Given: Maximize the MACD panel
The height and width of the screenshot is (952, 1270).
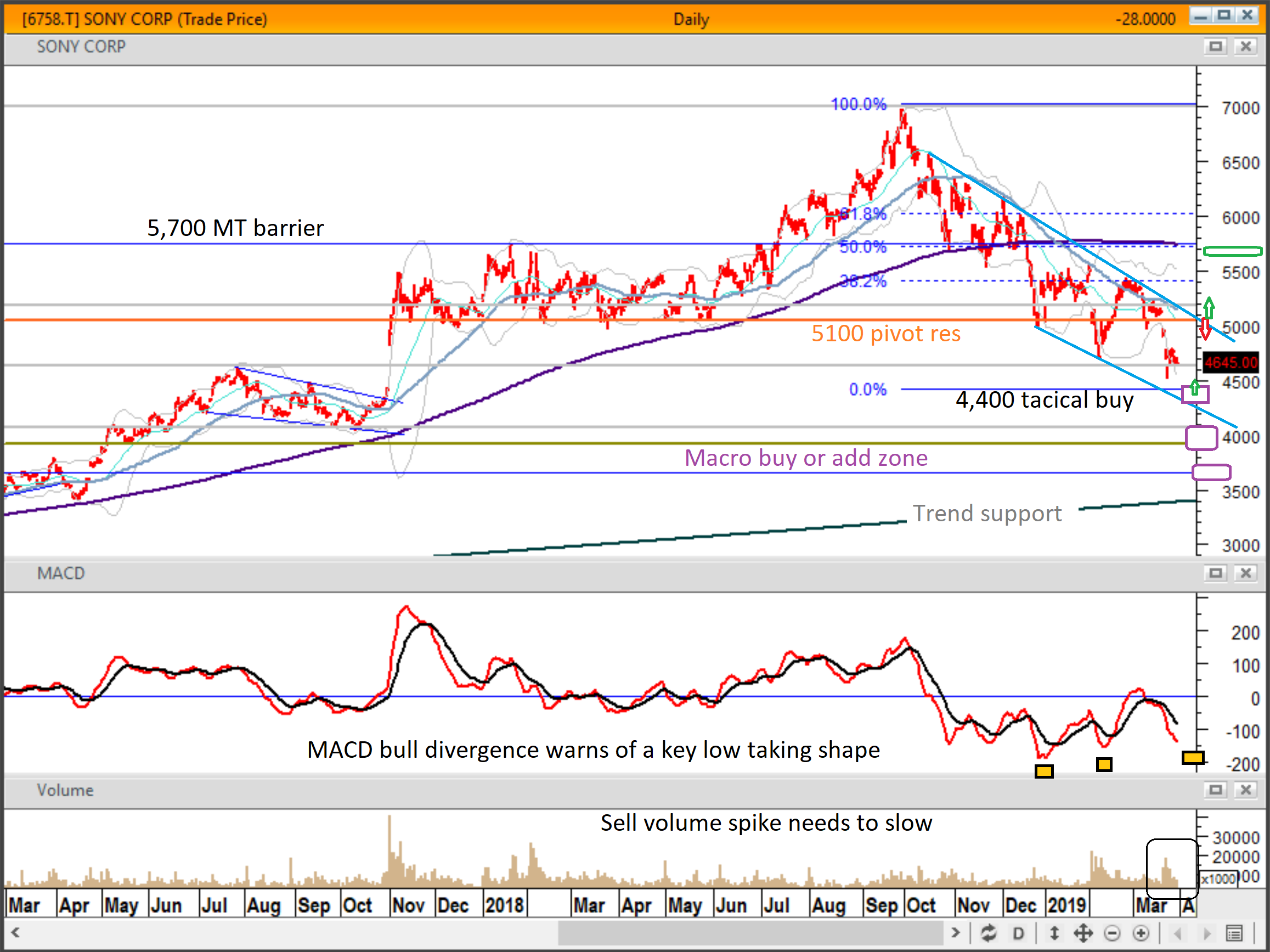Looking at the screenshot, I should tap(1215, 573).
